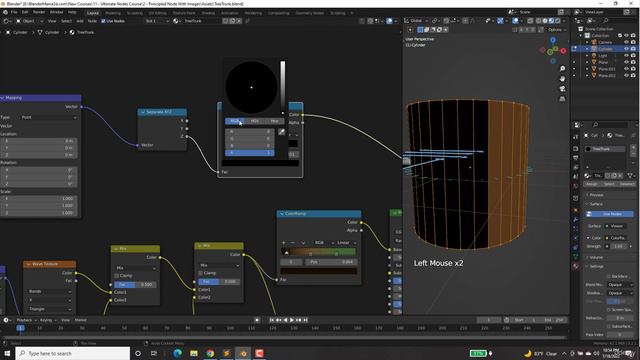Screen dimensions: 640x360
Task: Expand the Camera item in outliner
Action: click(587, 42)
